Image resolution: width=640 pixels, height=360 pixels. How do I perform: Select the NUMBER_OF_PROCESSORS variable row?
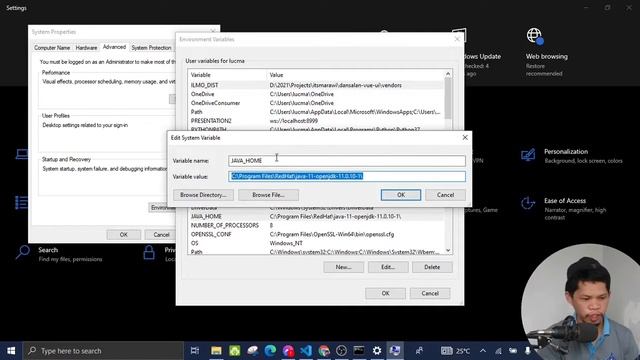point(316,225)
